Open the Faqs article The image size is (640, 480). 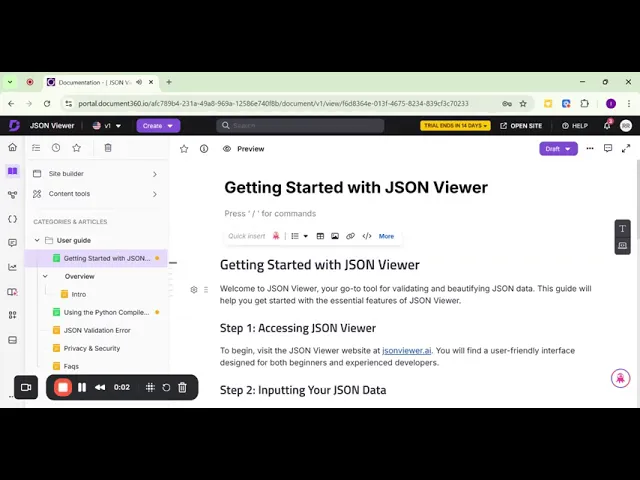(71, 366)
